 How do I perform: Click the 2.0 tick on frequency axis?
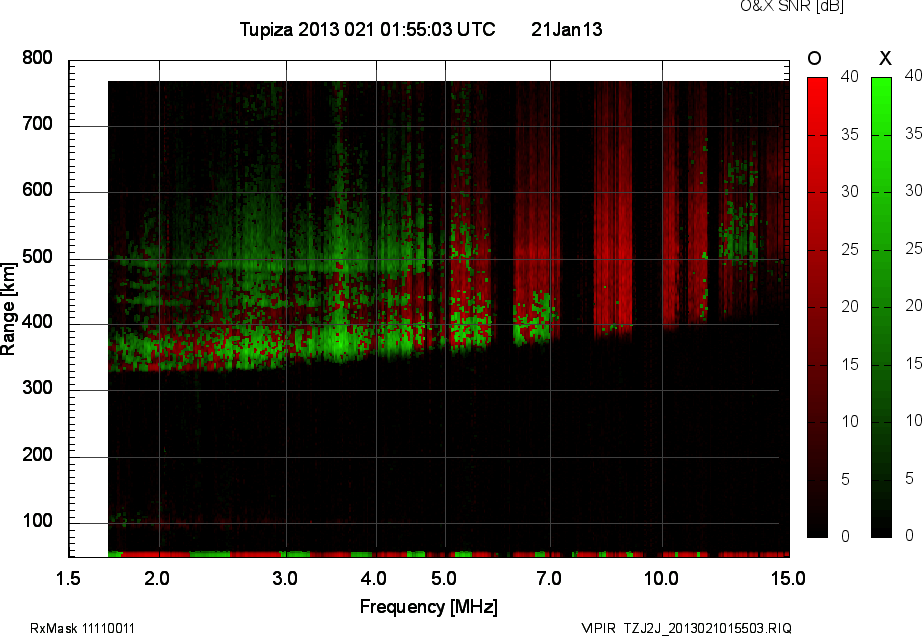coord(158,578)
